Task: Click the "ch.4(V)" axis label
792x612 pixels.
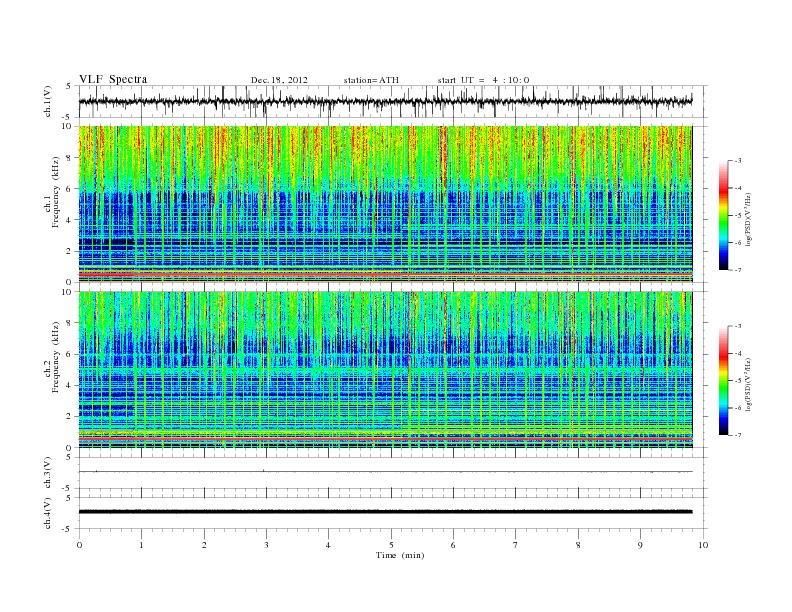Action: point(48,513)
